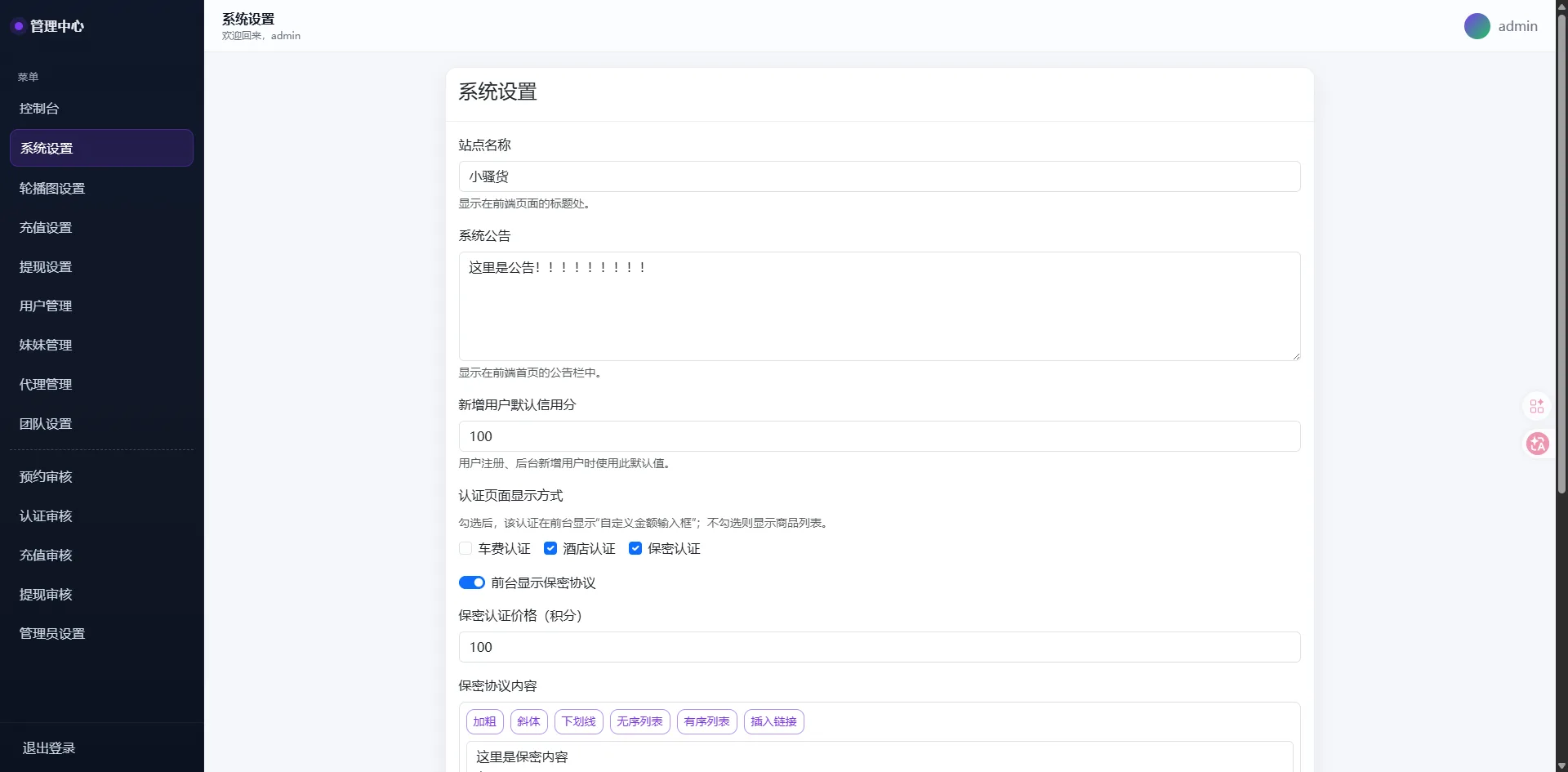Click the 斜体 italic button
The image size is (1568, 772).
[528, 721]
